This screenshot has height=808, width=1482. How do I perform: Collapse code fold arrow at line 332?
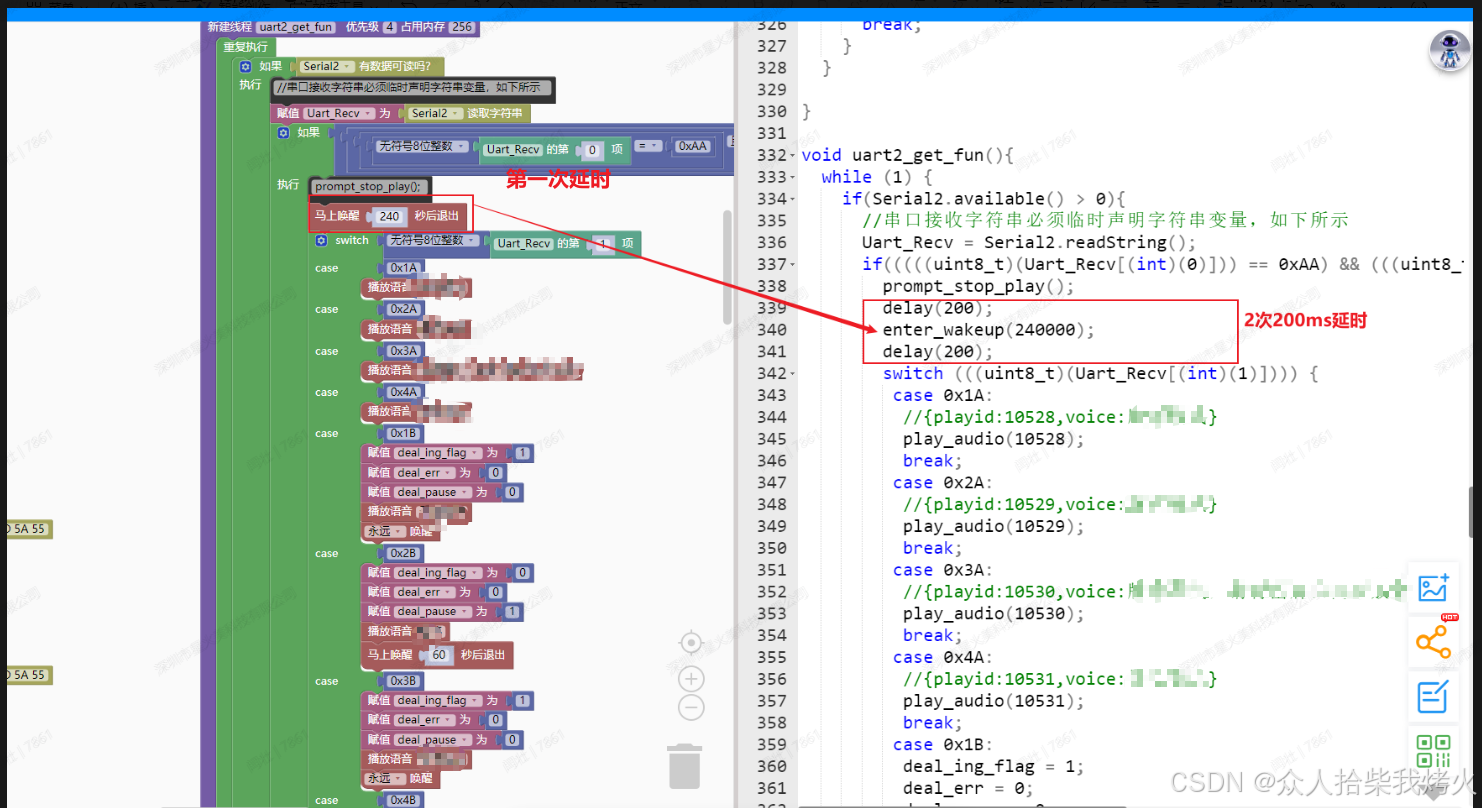[792, 155]
